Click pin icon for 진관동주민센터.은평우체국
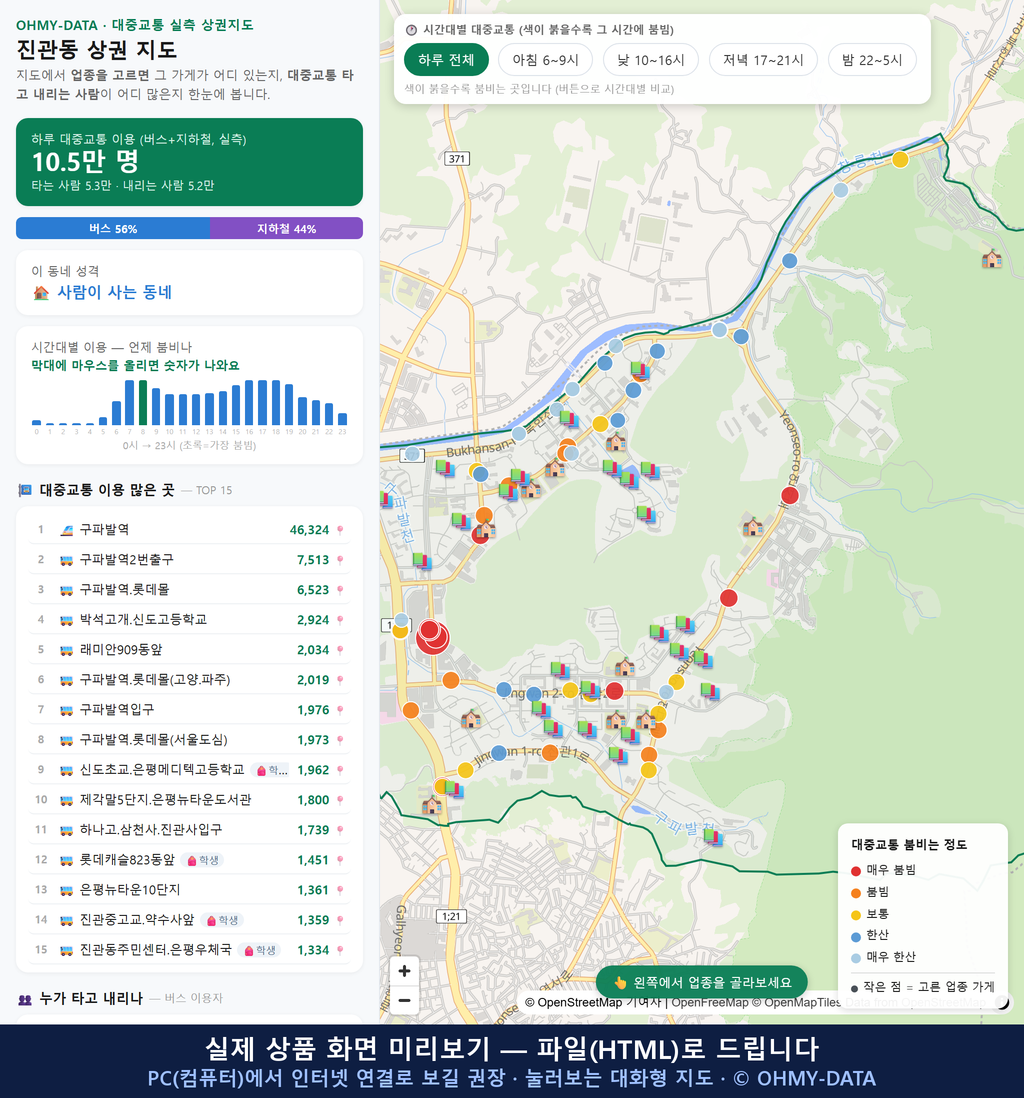Viewport: 1024px width, 1098px height. click(340, 950)
